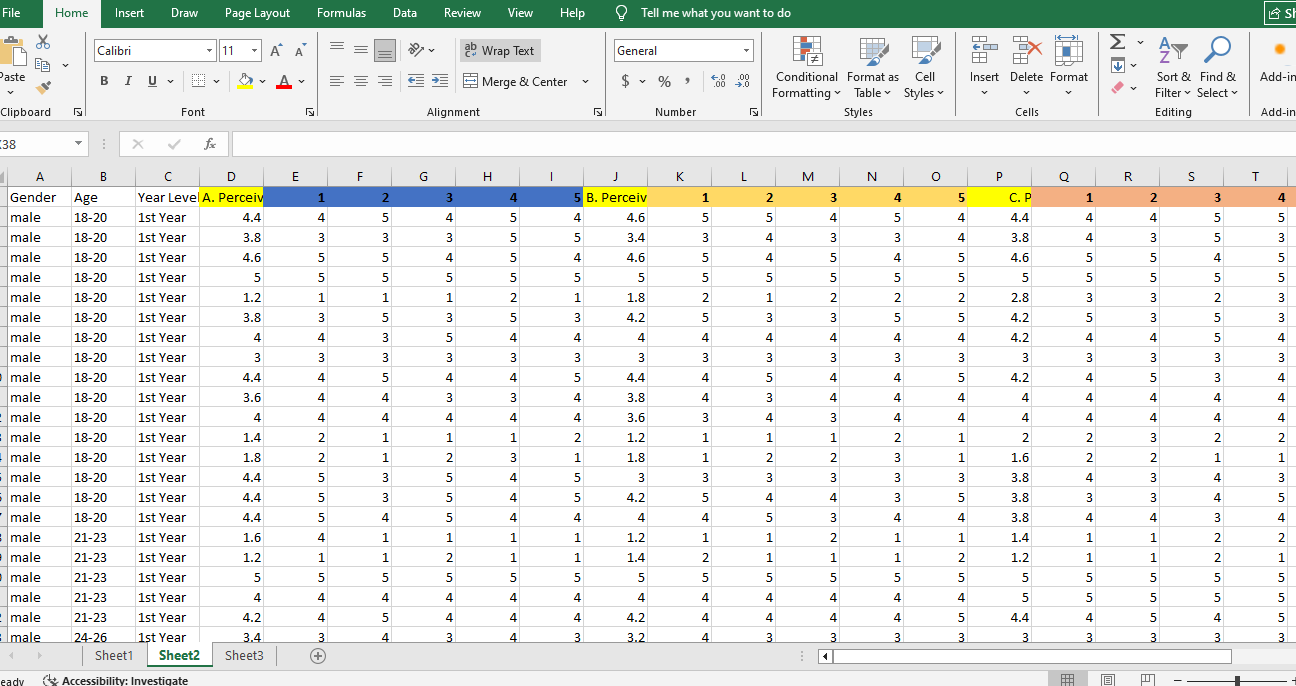
Task: Click Accessibility: Investigate status
Action: tap(116, 680)
